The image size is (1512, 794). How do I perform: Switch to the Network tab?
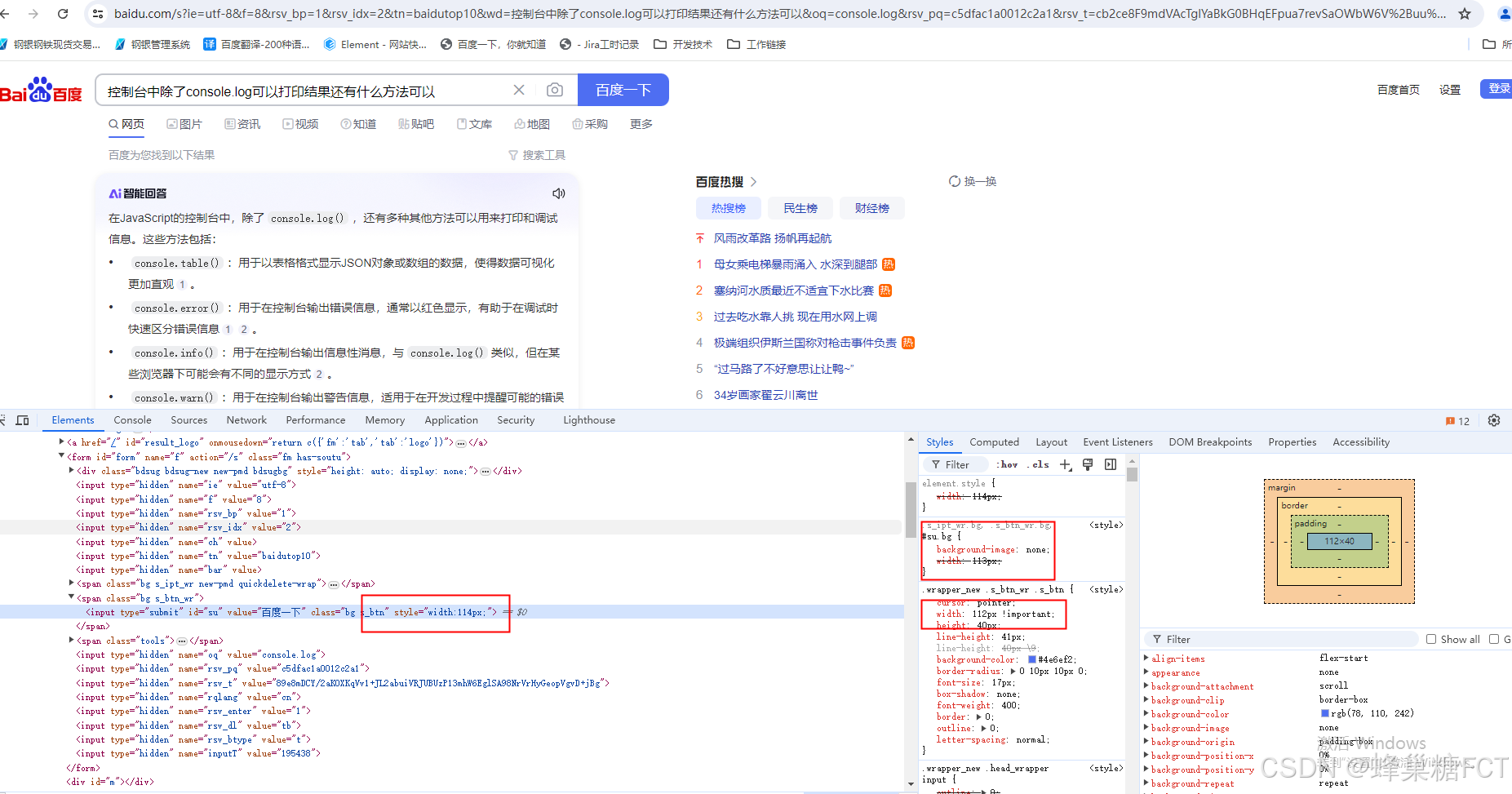(246, 420)
